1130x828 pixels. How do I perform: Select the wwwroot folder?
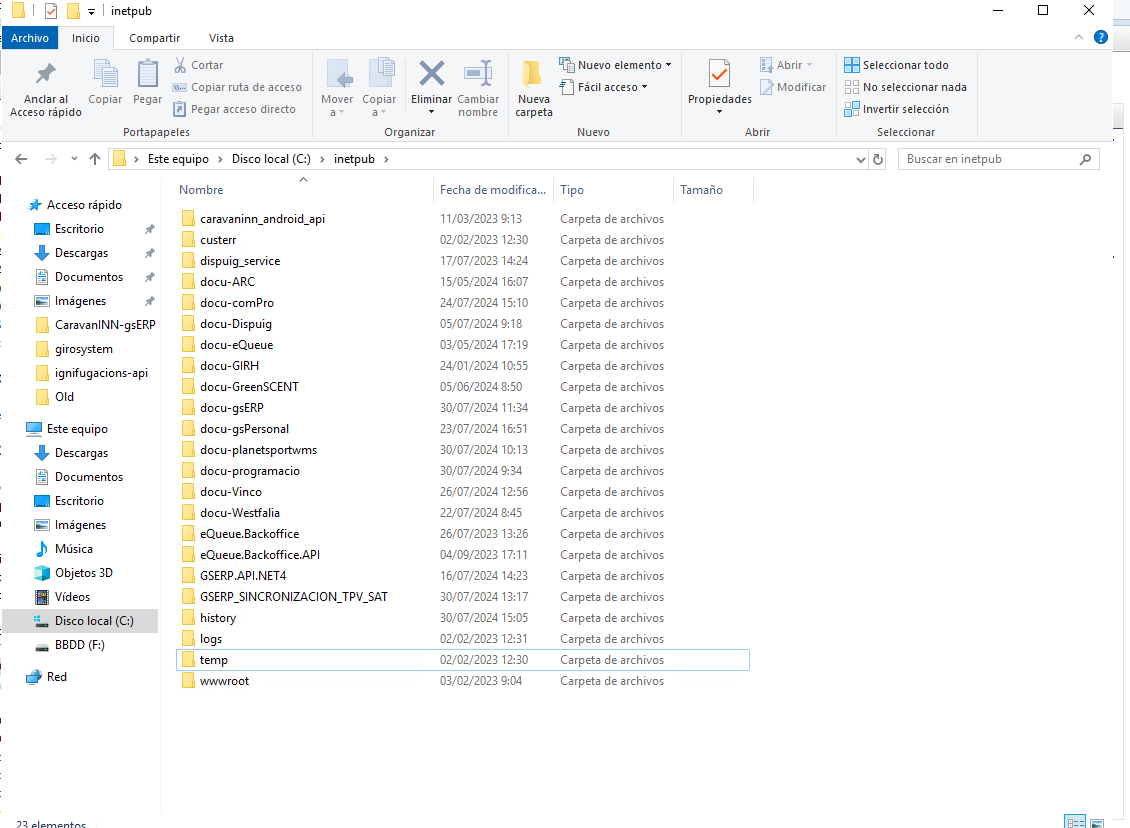point(224,681)
